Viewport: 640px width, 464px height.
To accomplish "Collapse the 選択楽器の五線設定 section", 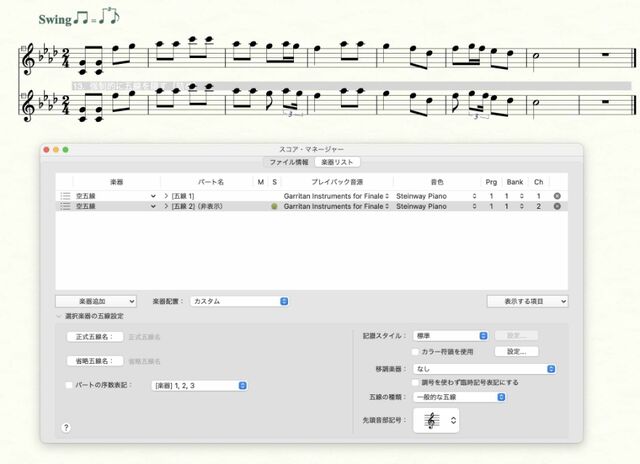I will (x=59, y=316).
